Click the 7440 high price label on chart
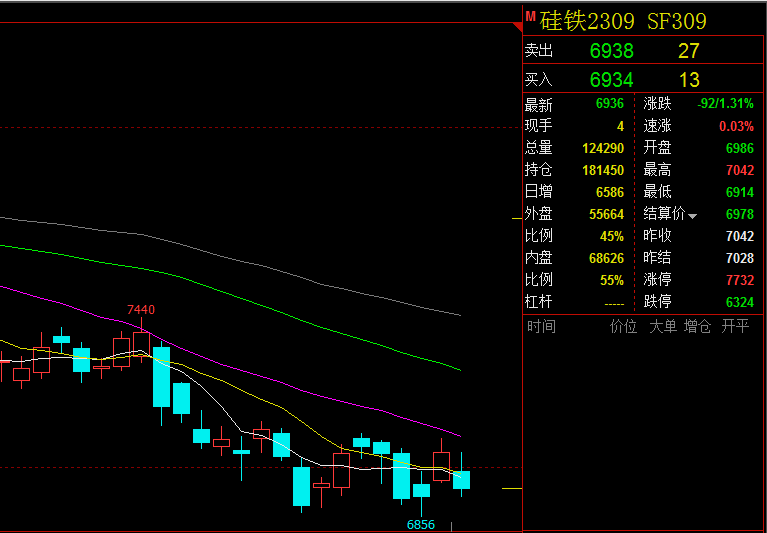 [141, 310]
